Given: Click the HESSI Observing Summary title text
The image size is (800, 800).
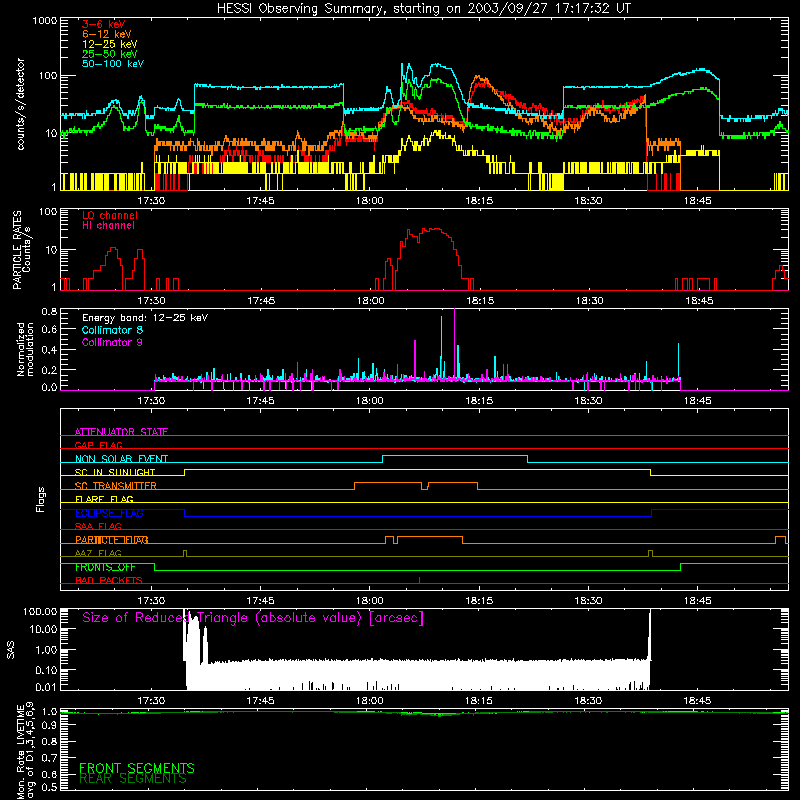Looking at the screenshot, I should pos(424,9).
